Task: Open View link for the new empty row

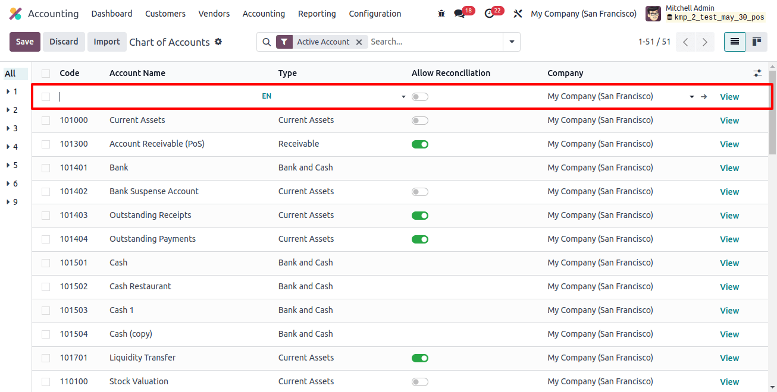Action: [729, 97]
